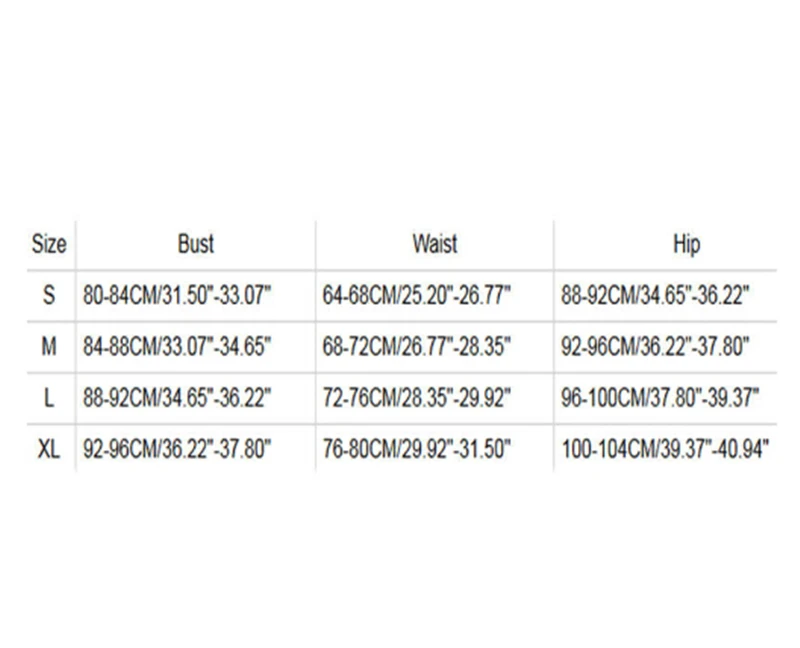Click the 84-88CM bust measurement cell
Screen dimensions: 800x648
click(x=177, y=347)
